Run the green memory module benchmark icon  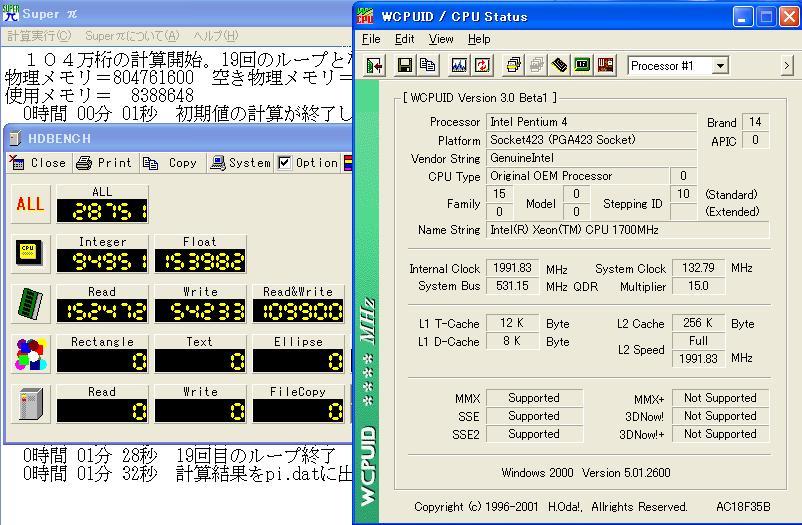click(31, 304)
